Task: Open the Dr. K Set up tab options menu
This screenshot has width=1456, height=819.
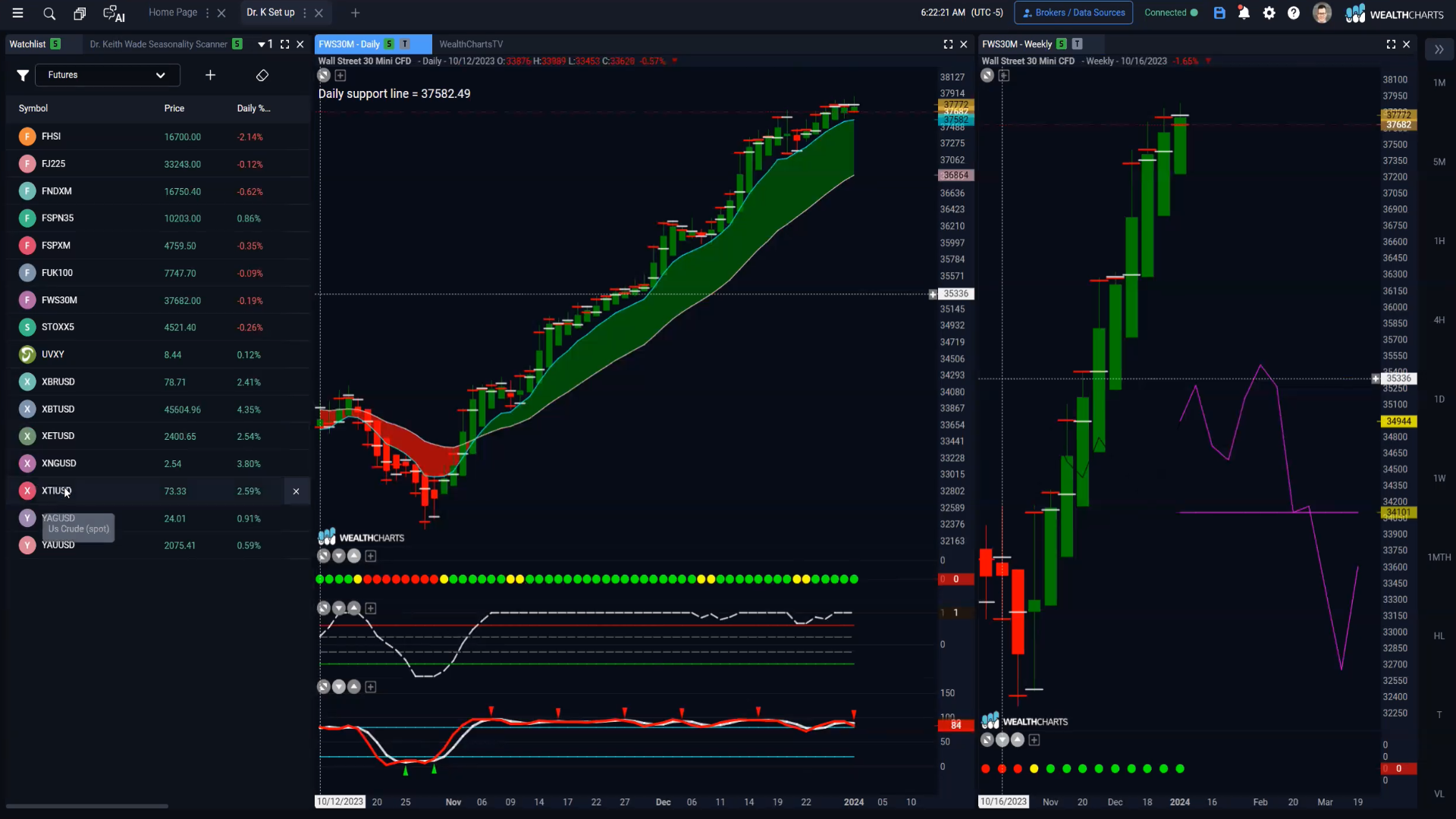Action: [305, 13]
